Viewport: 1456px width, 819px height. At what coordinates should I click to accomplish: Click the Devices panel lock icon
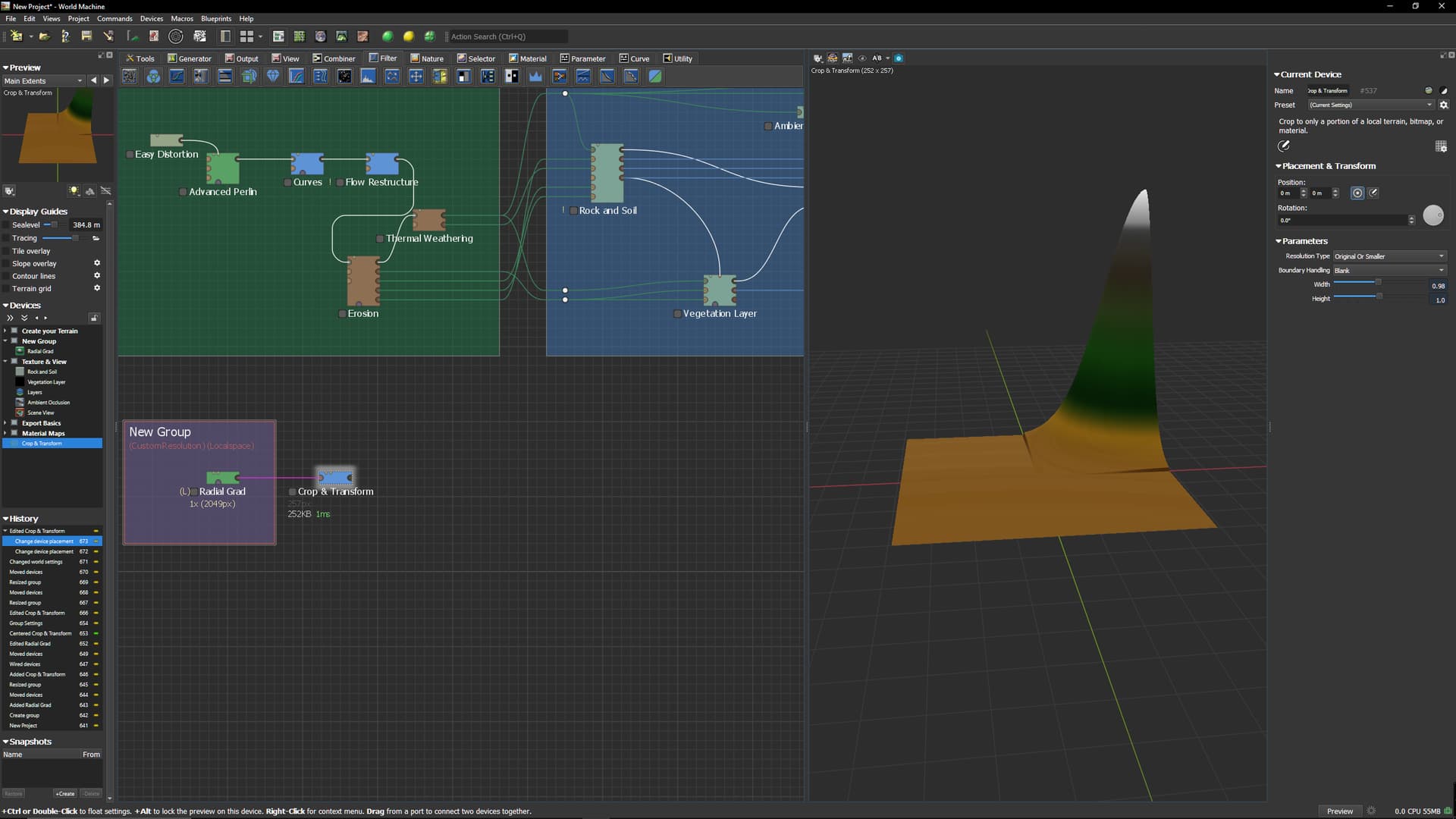[94, 318]
